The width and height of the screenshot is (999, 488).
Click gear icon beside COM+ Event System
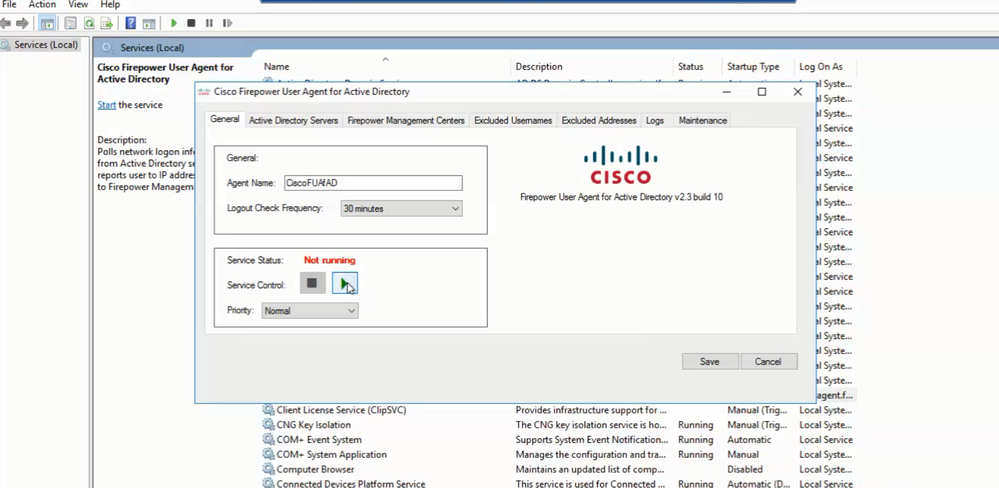(x=268, y=440)
